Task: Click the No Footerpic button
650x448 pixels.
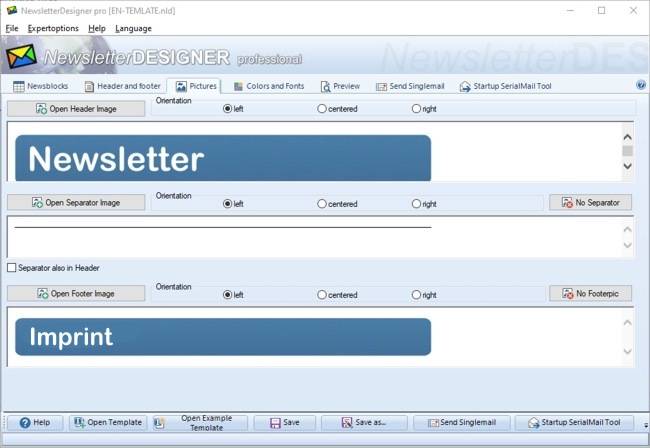Action: pyautogui.click(x=590, y=293)
